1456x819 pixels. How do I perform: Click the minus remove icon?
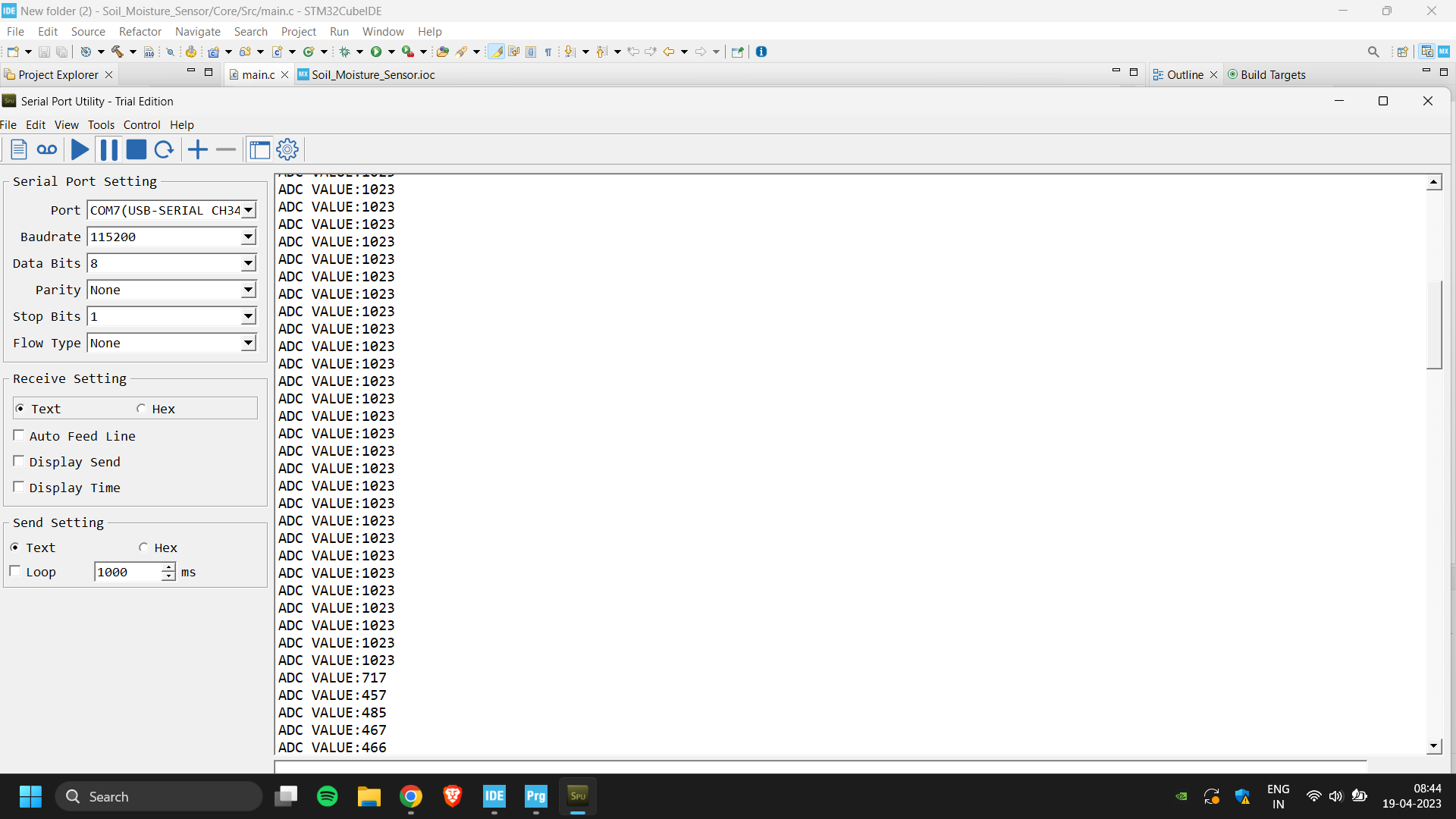(x=226, y=149)
